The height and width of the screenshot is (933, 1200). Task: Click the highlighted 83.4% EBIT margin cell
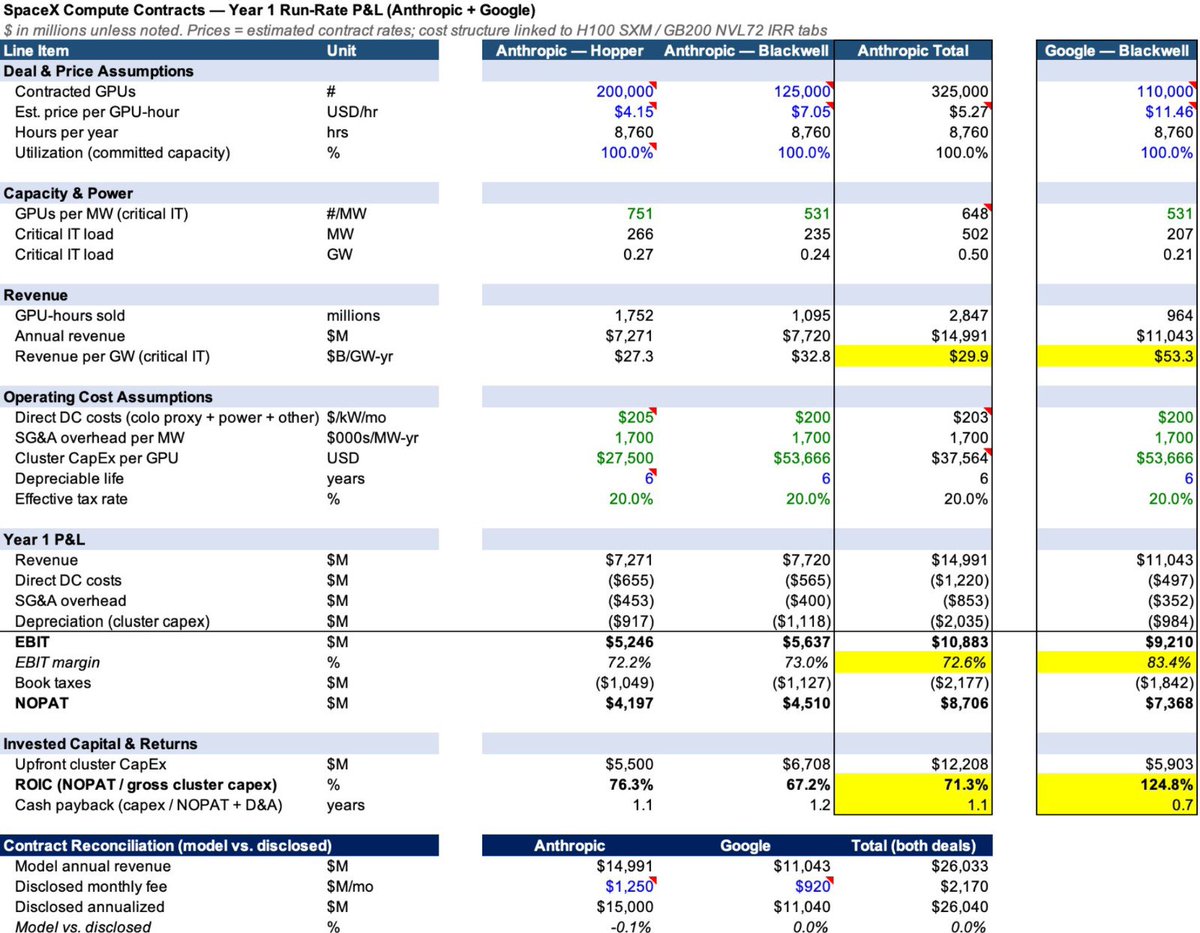(1117, 662)
